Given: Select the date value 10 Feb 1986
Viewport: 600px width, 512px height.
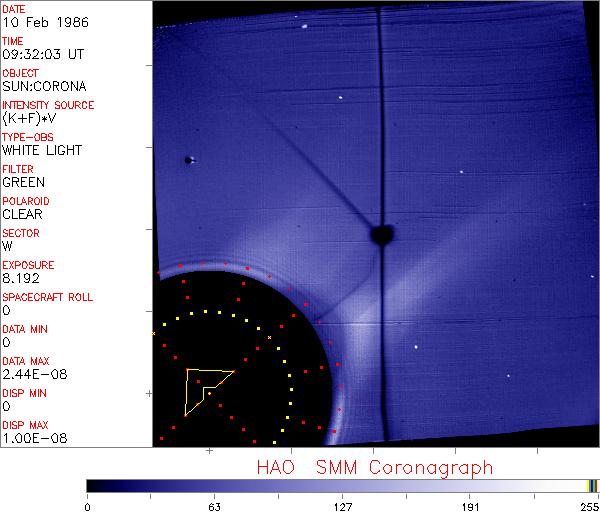Looking at the screenshot, I should point(46,22).
